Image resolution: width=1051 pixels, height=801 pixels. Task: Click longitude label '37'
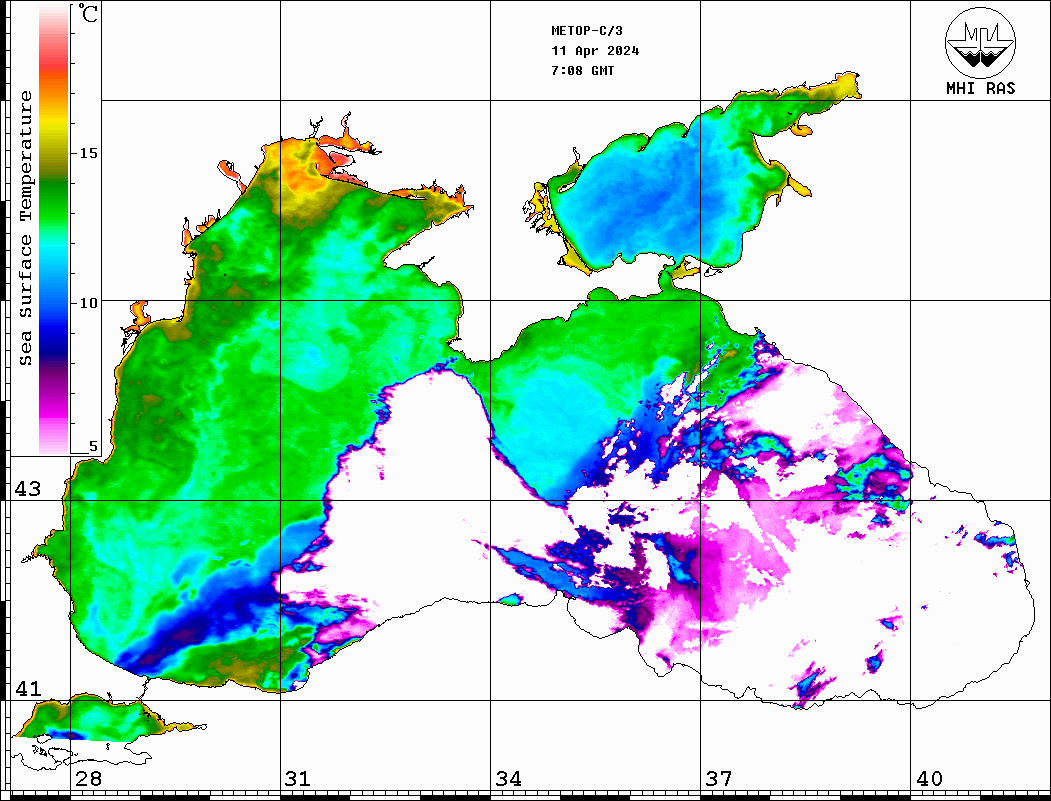tap(719, 778)
